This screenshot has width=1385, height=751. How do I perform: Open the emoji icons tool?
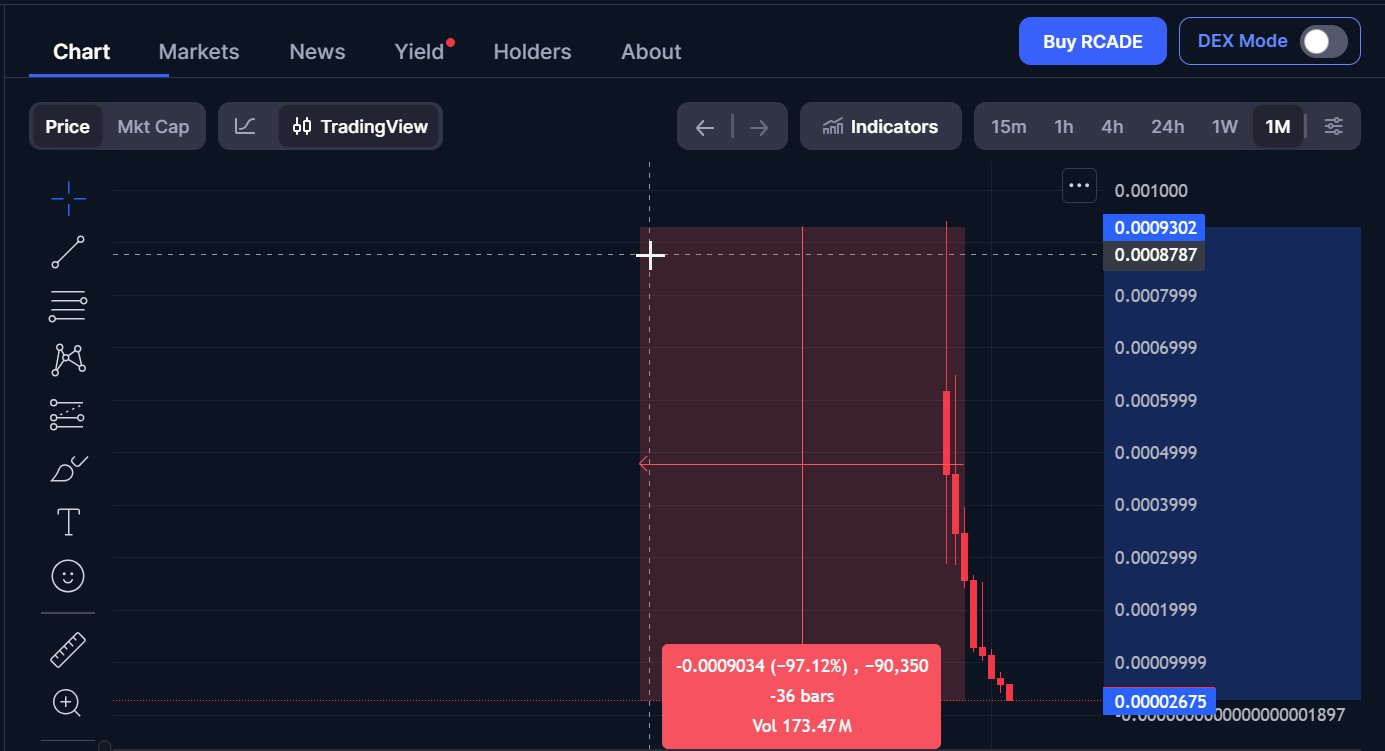pyautogui.click(x=68, y=575)
